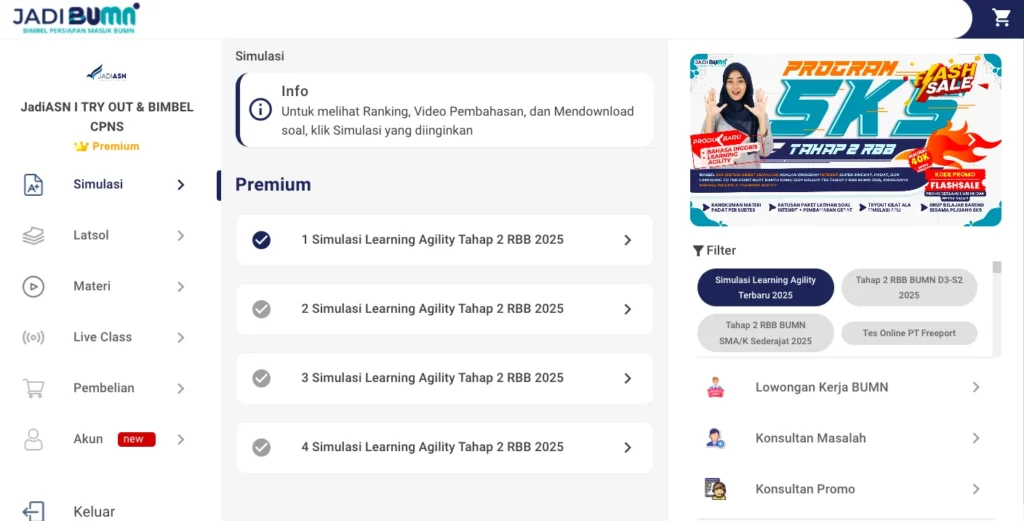Image resolution: width=1024 pixels, height=521 pixels.
Task: Click the Premium crown icon
Action: 81,146
